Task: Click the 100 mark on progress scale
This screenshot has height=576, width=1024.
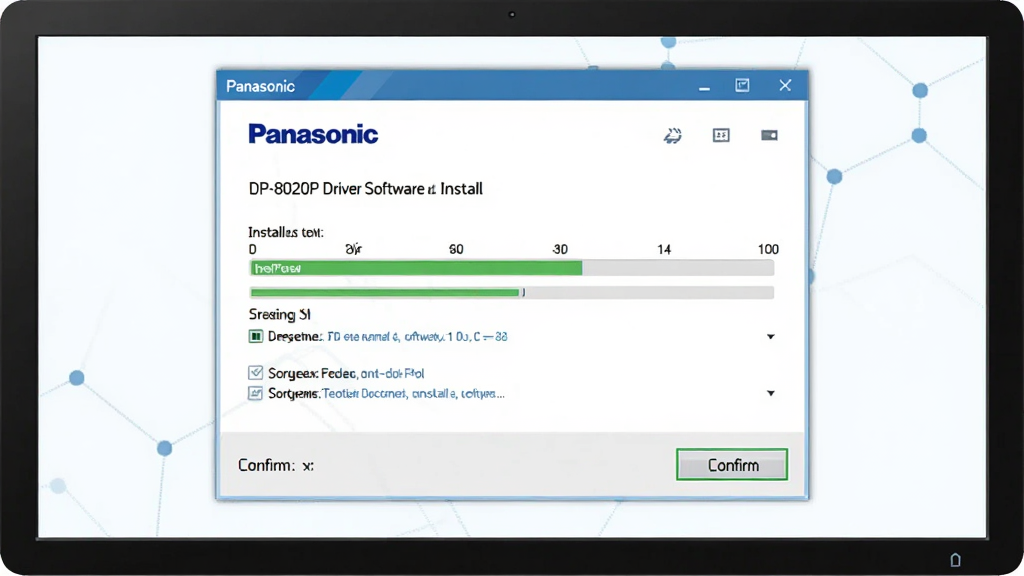Action: click(768, 249)
